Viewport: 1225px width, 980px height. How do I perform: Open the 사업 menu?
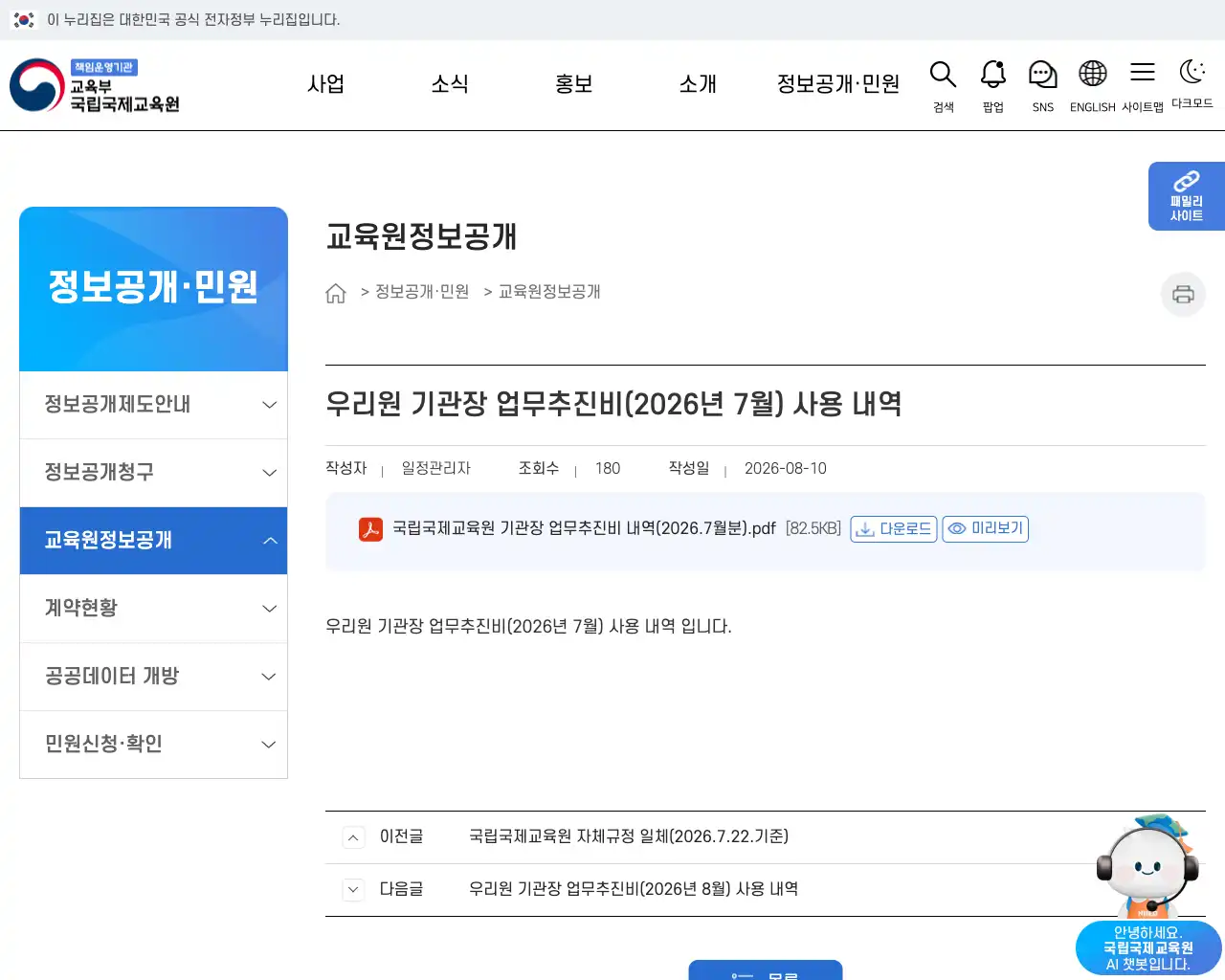[325, 84]
